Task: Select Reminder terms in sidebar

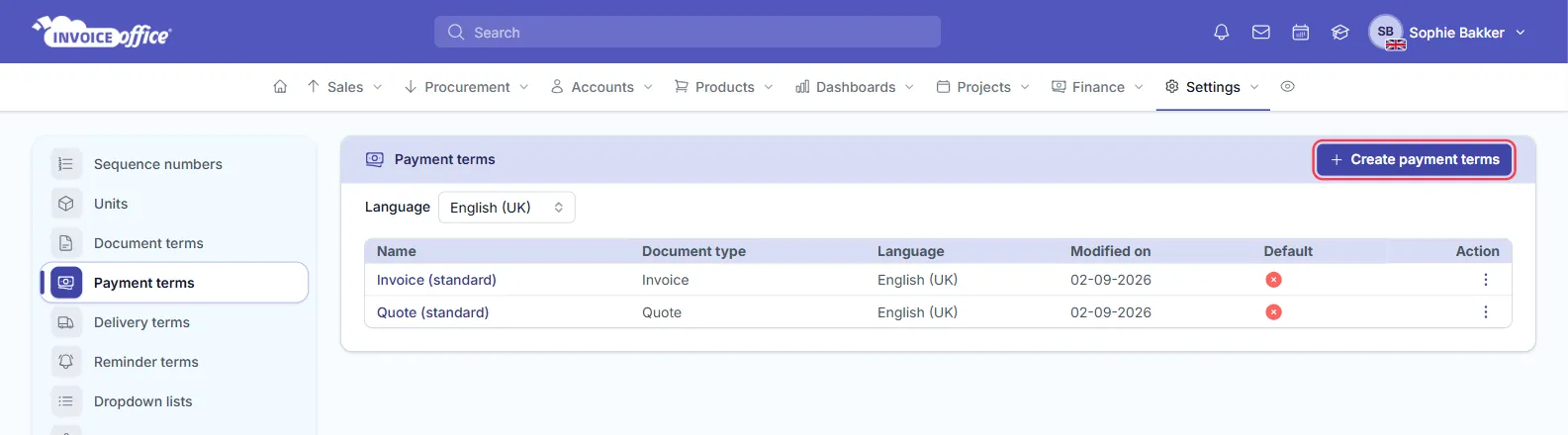Action: [x=174, y=362]
